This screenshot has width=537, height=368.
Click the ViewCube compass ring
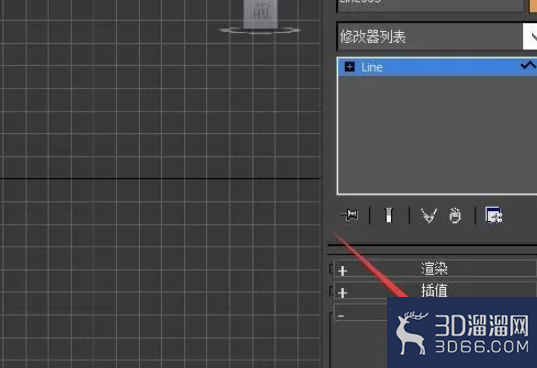260,31
